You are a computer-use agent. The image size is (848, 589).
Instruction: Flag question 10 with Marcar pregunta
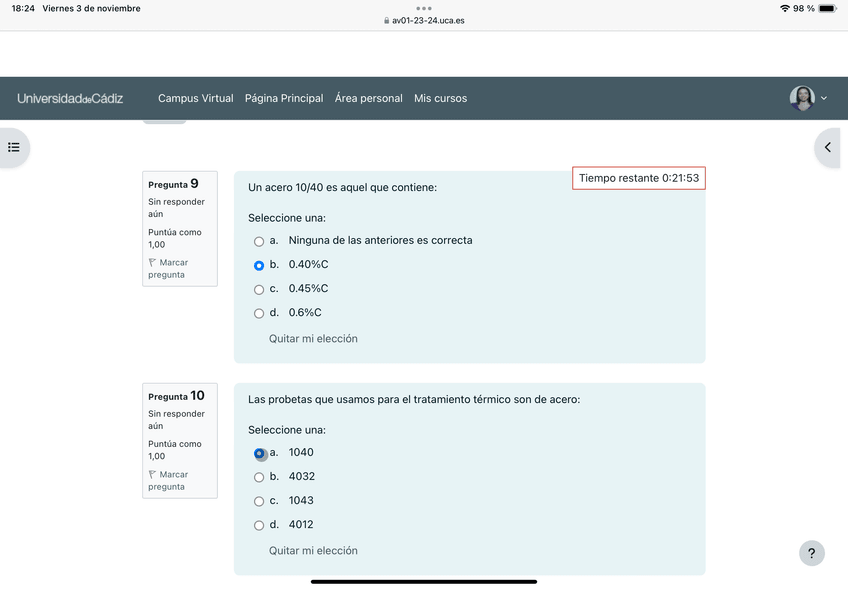[x=168, y=480]
